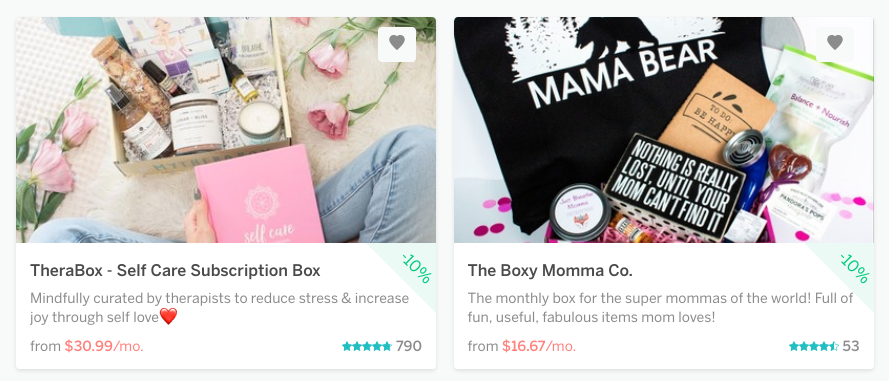This screenshot has width=889, height=381.
Task: Click The Boxy Momma star rating icons
Action: click(814, 346)
